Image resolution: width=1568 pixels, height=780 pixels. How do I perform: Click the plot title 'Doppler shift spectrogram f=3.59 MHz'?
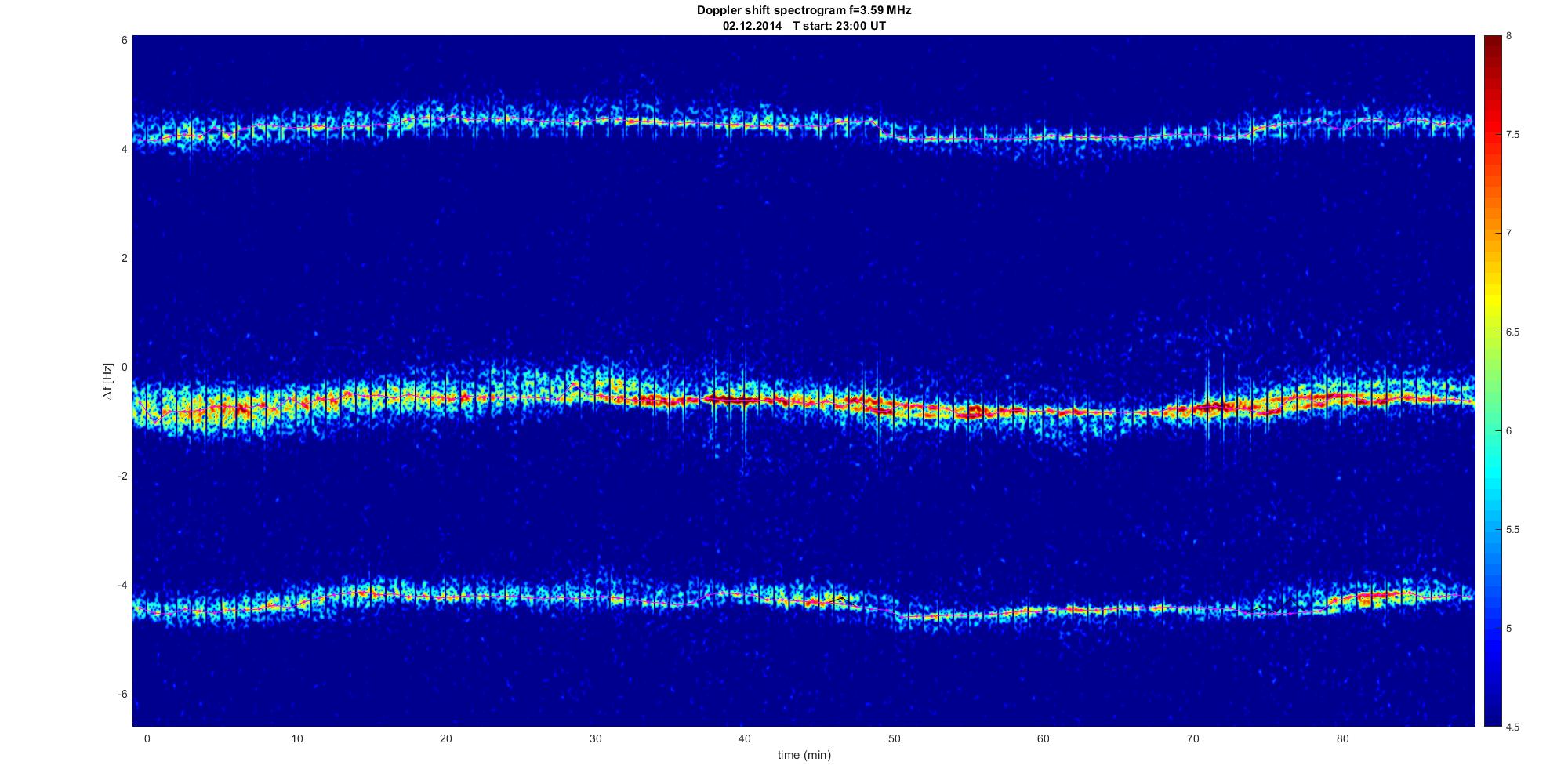[x=804, y=11]
